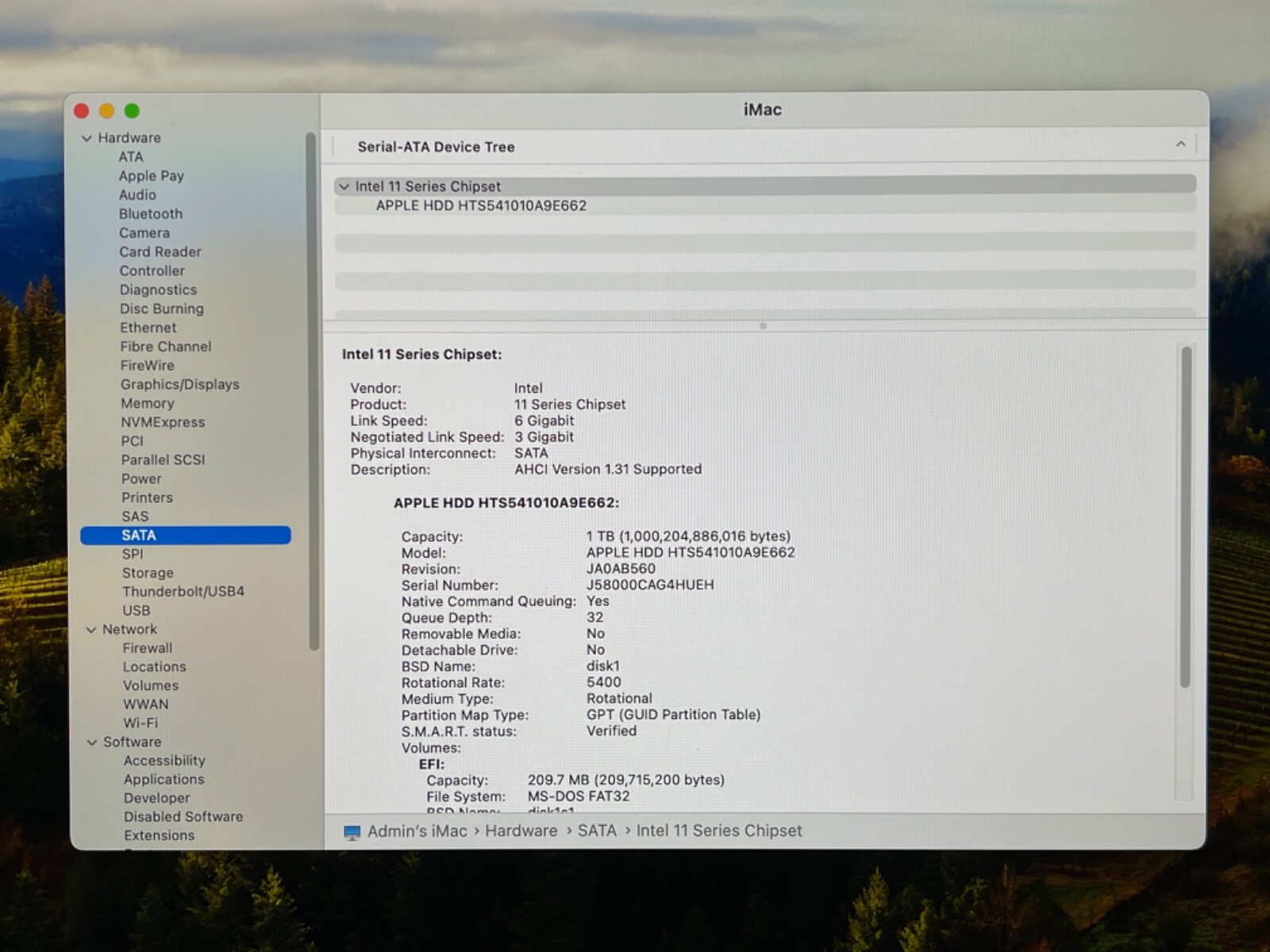Select Accessibility under Software
This screenshot has height=952, width=1270.
click(x=164, y=761)
